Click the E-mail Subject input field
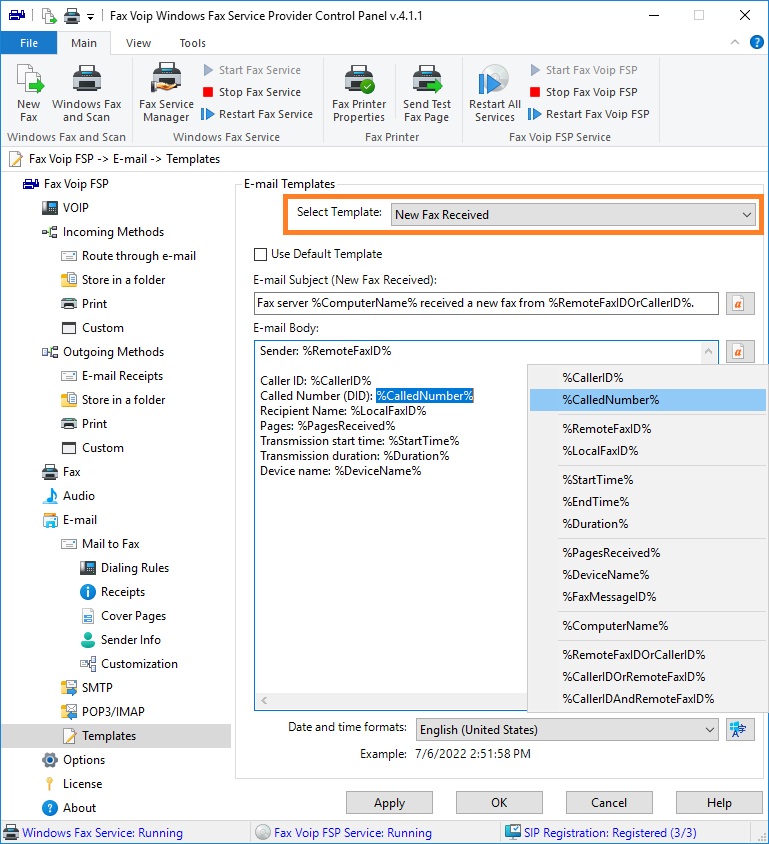769x844 pixels. pyautogui.click(x=486, y=303)
